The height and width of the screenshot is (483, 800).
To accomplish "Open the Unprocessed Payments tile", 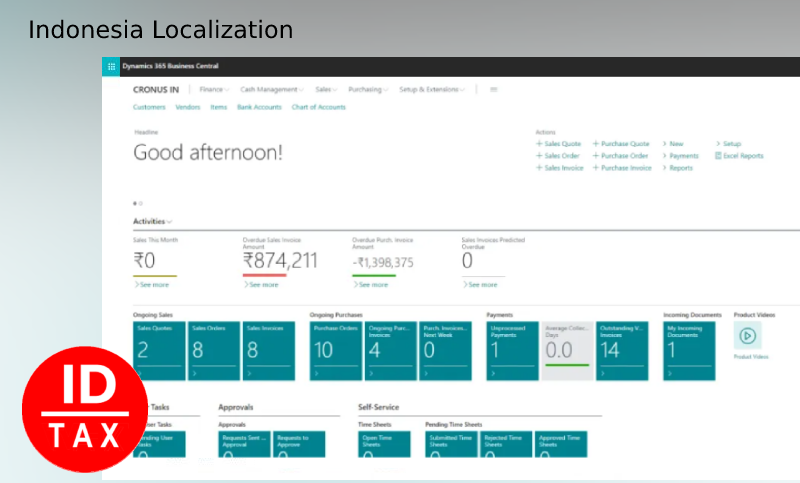I will click(512, 351).
